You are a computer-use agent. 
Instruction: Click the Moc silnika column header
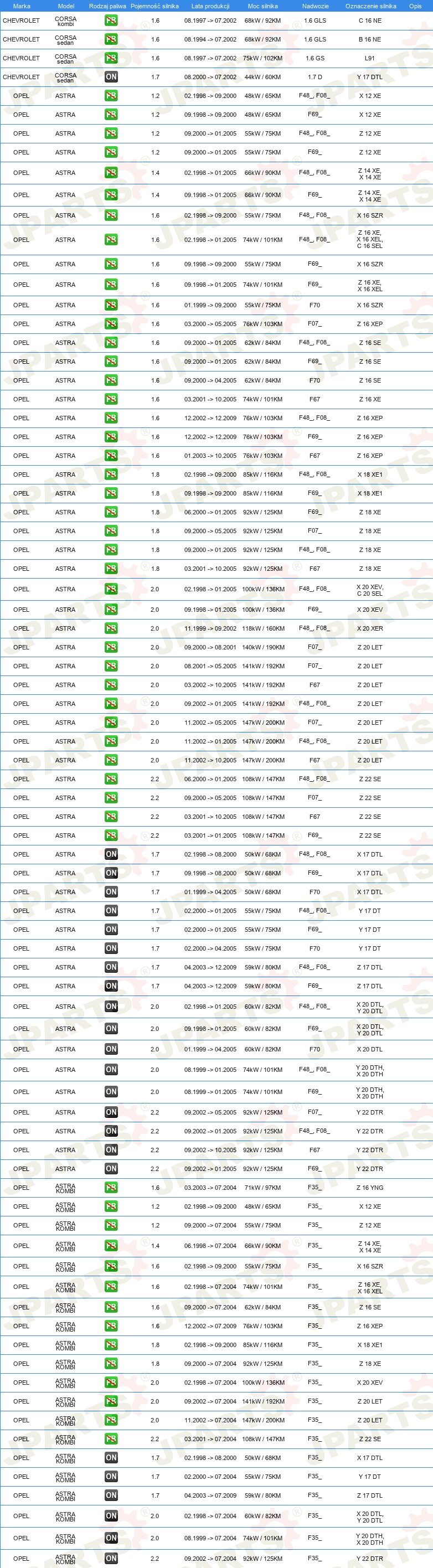click(x=262, y=6)
